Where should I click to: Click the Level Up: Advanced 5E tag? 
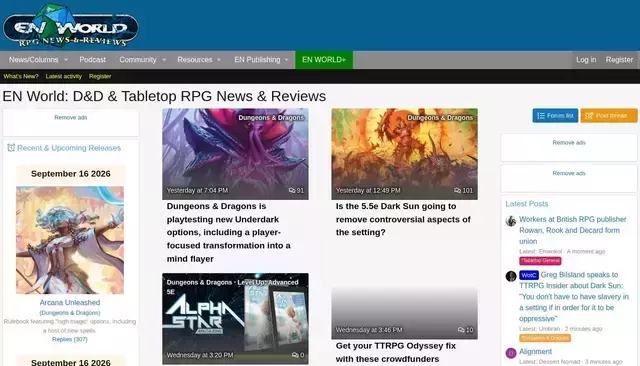(x=232, y=287)
